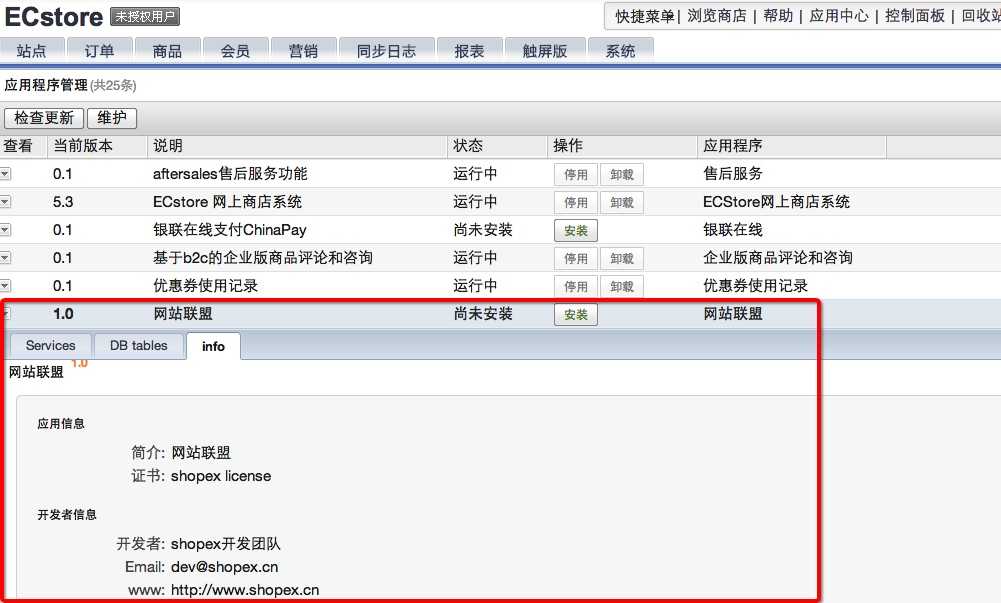Open 控制面板 from top bar
Viewport: 1001px width, 603px height.
[x=915, y=16]
